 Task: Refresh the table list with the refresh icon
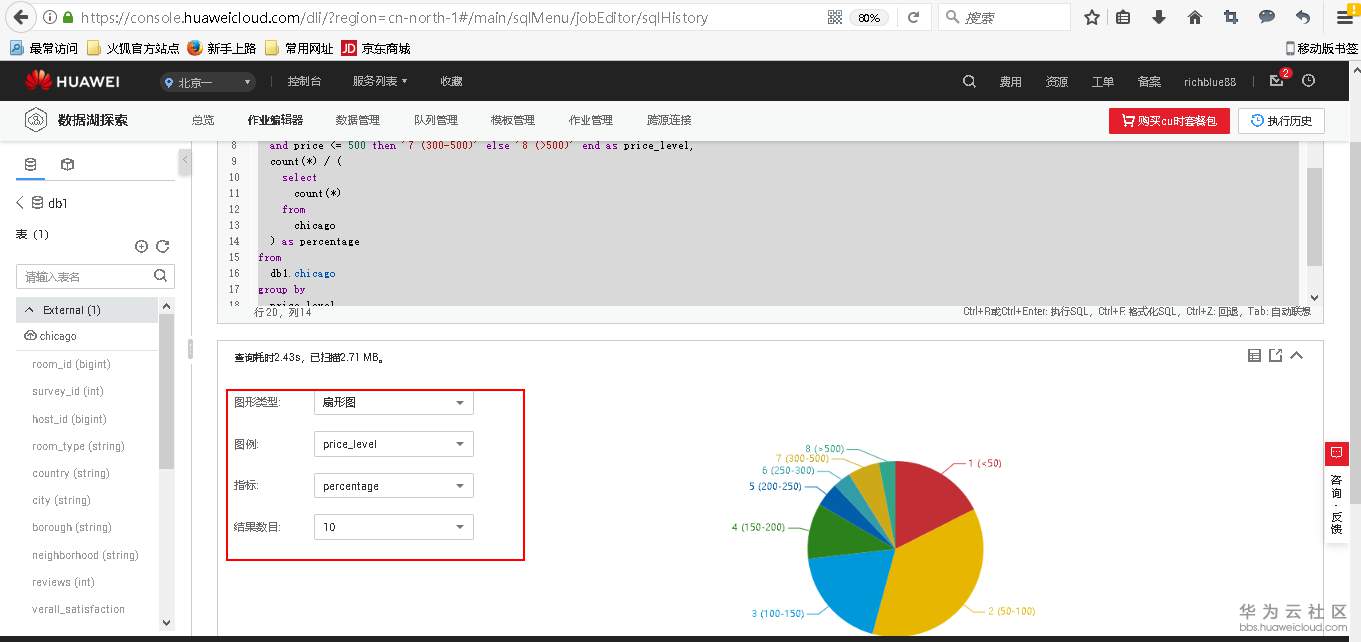pos(163,246)
